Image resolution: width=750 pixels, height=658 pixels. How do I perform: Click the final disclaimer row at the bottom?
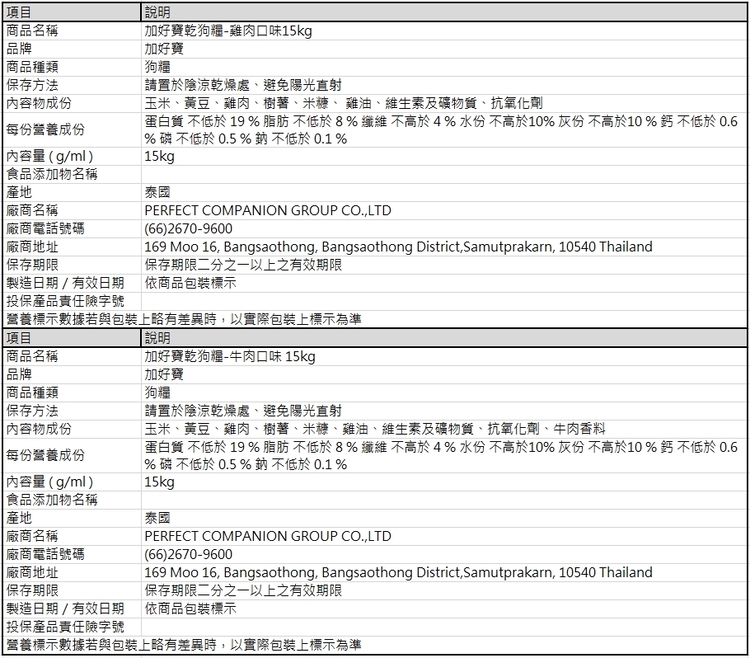[184, 645]
